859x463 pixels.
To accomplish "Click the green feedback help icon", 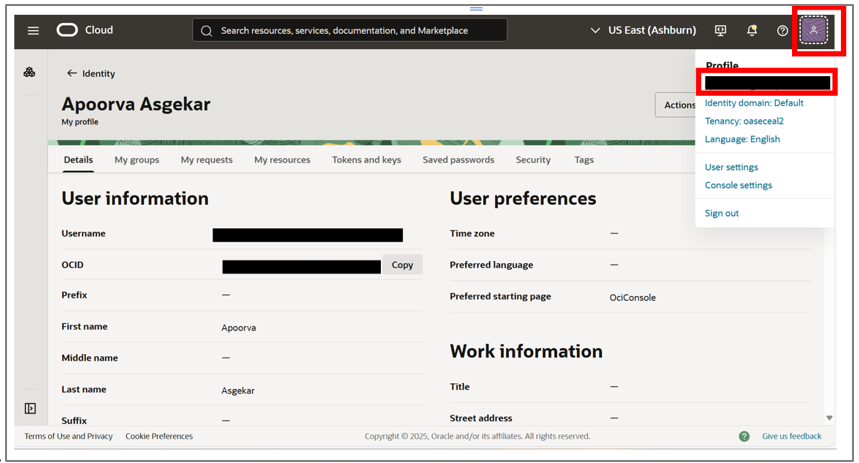I will click(744, 436).
